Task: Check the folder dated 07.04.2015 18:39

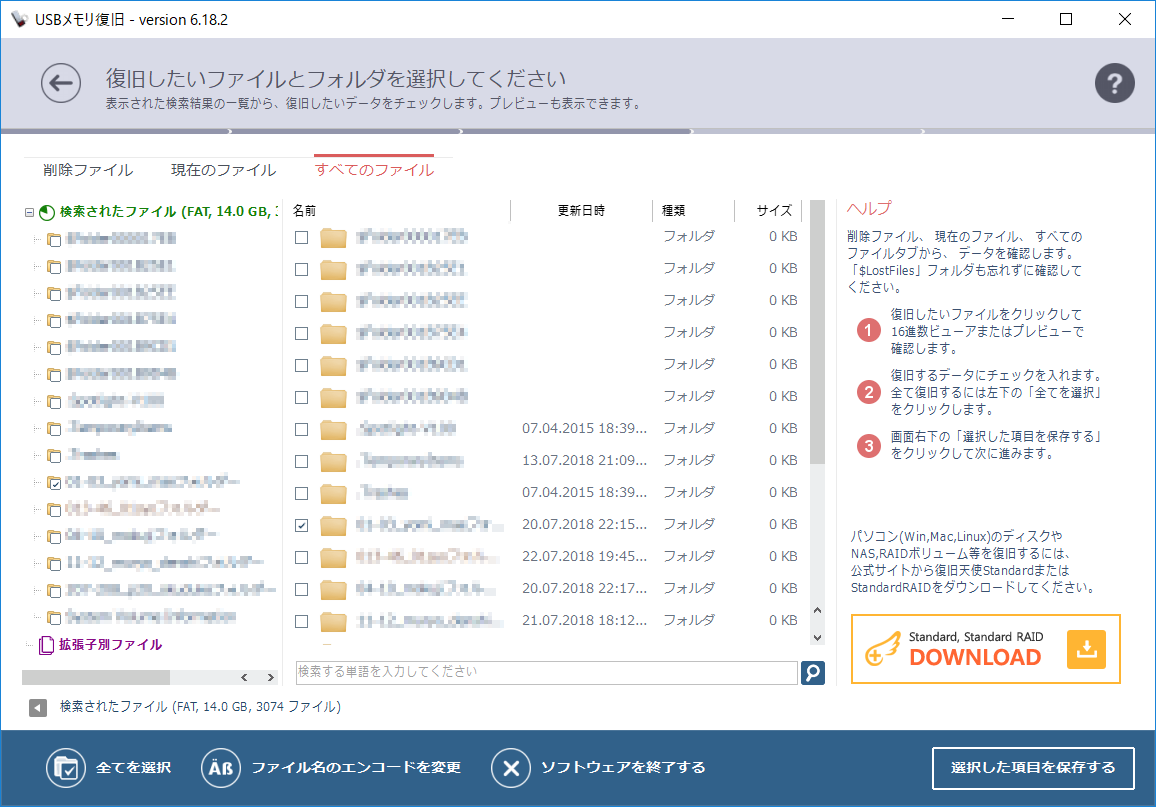Action: (x=301, y=428)
